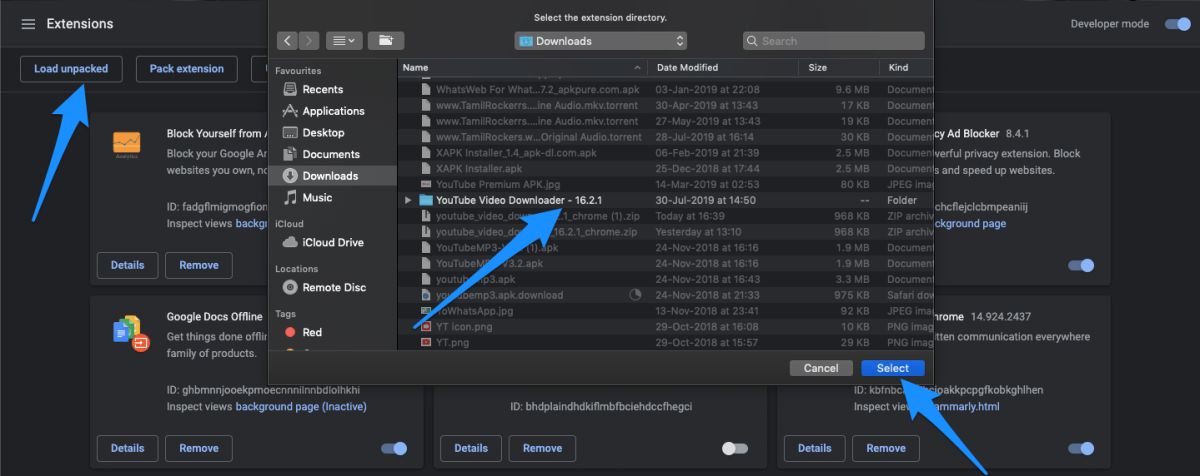
Task: Click the file icon of WhatsWeb apkpure.com.apk
Action: (x=426, y=89)
